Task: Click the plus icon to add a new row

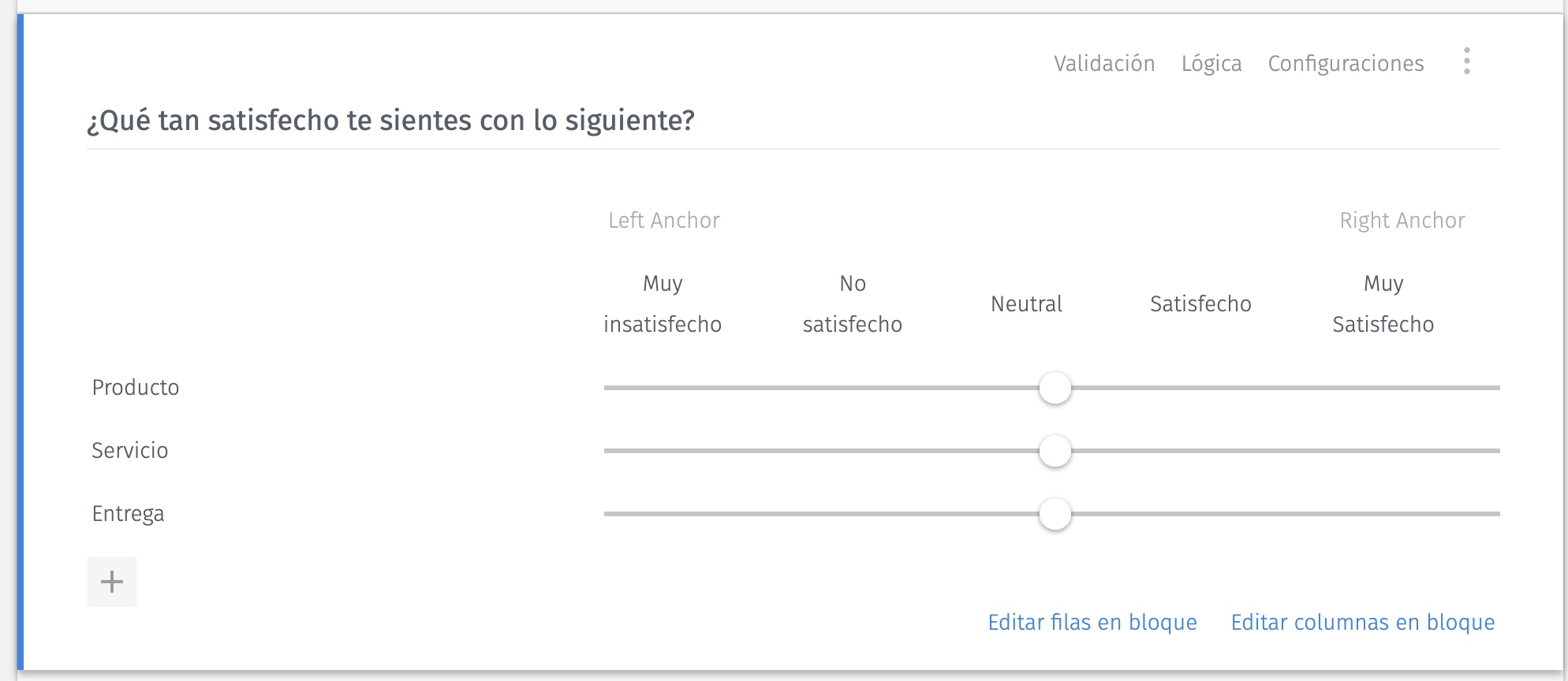Action: (111, 581)
